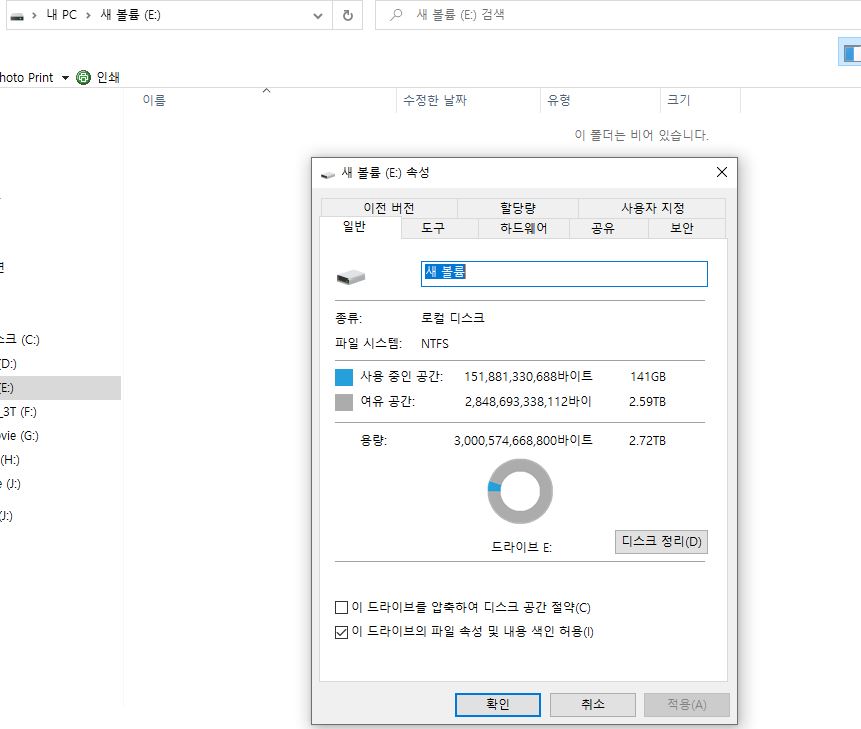
Task: Click 내 PC in the address breadcrumb
Action: pos(62,15)
